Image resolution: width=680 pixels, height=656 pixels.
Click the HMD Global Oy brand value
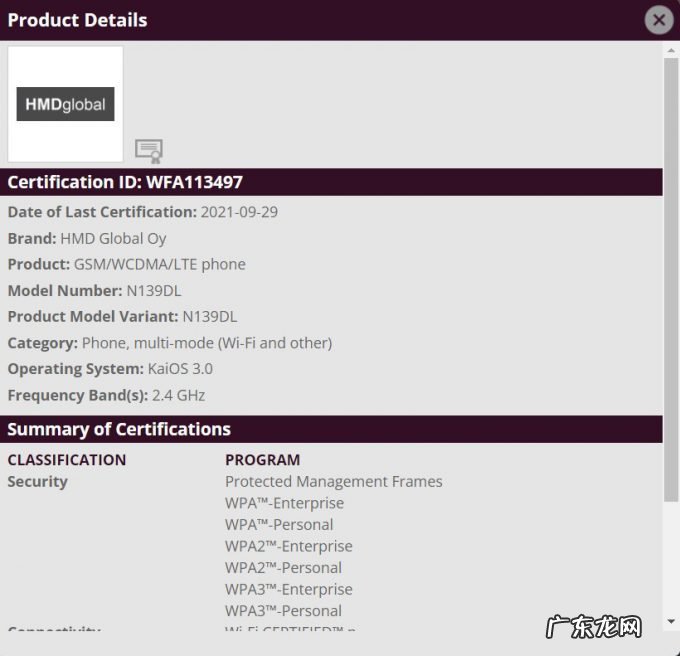coord(113,239)
